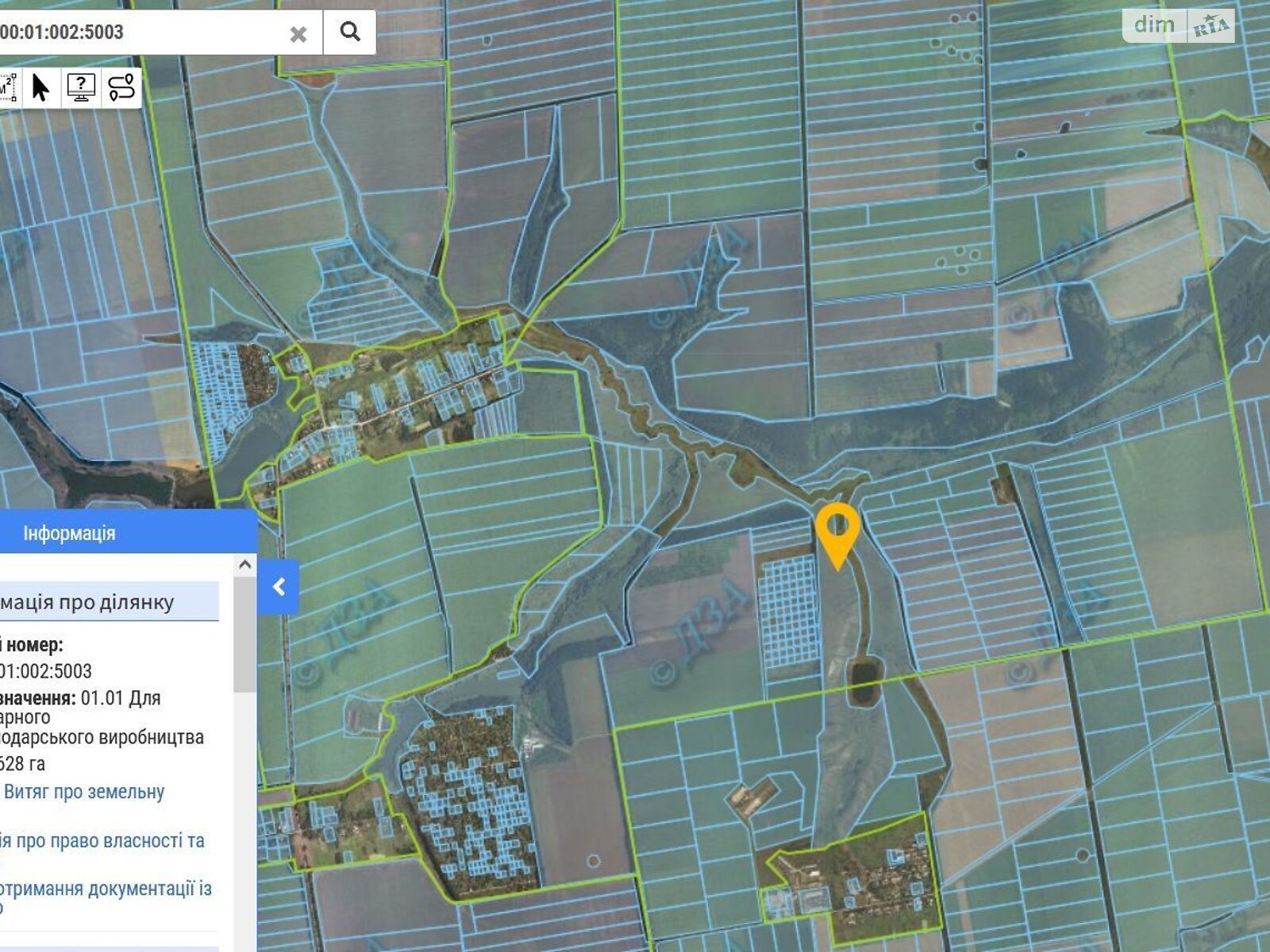The width and height of the screenshot is (1270, 952).
Task: Click the magnifier search button
Action: (349, 32)
